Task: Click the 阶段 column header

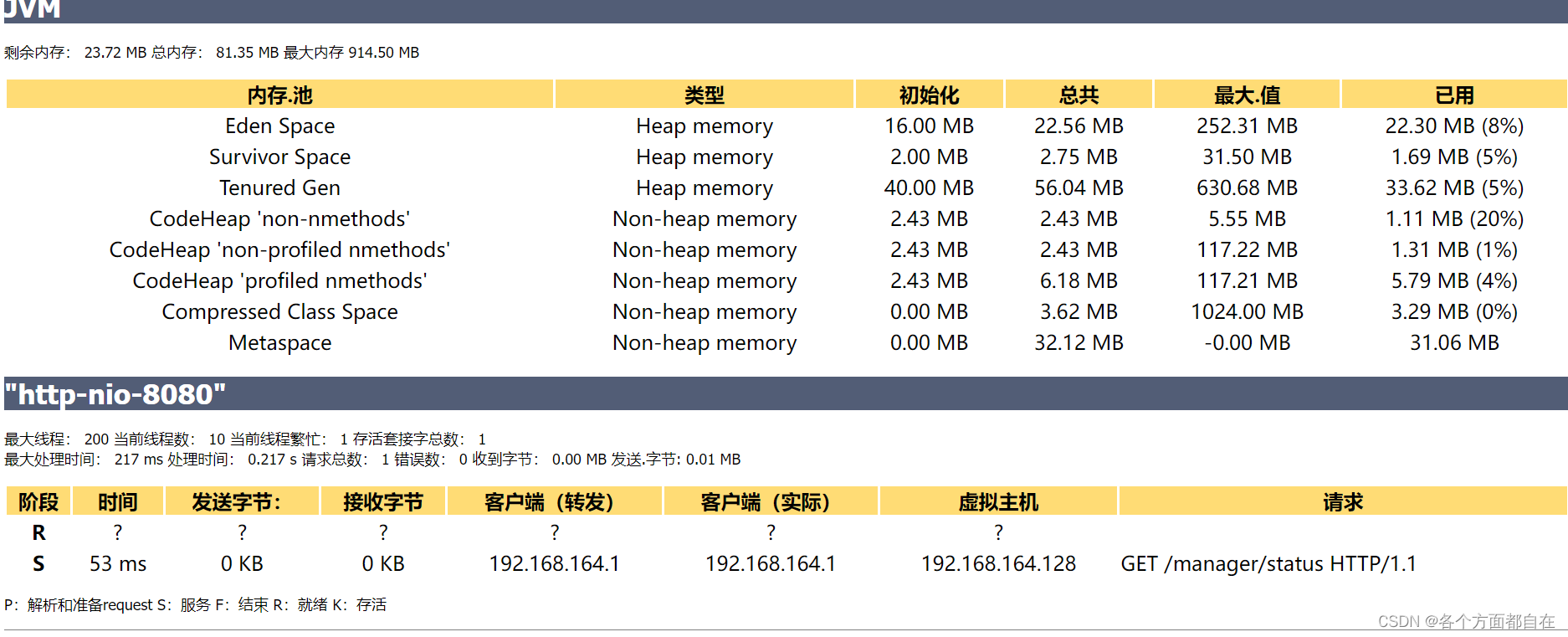Action: tap(38, 501)
